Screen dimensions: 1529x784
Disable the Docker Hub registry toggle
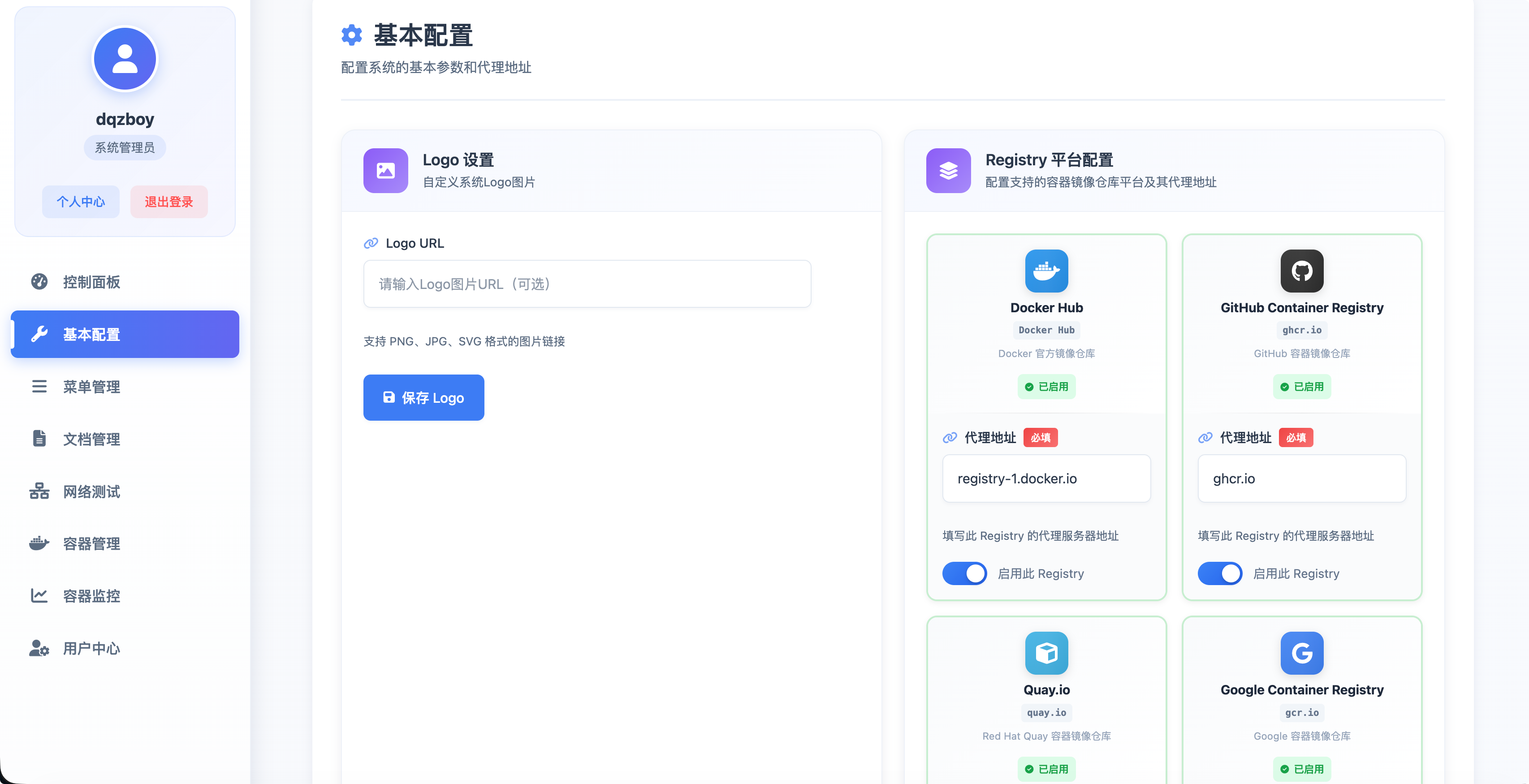(964, 573)
